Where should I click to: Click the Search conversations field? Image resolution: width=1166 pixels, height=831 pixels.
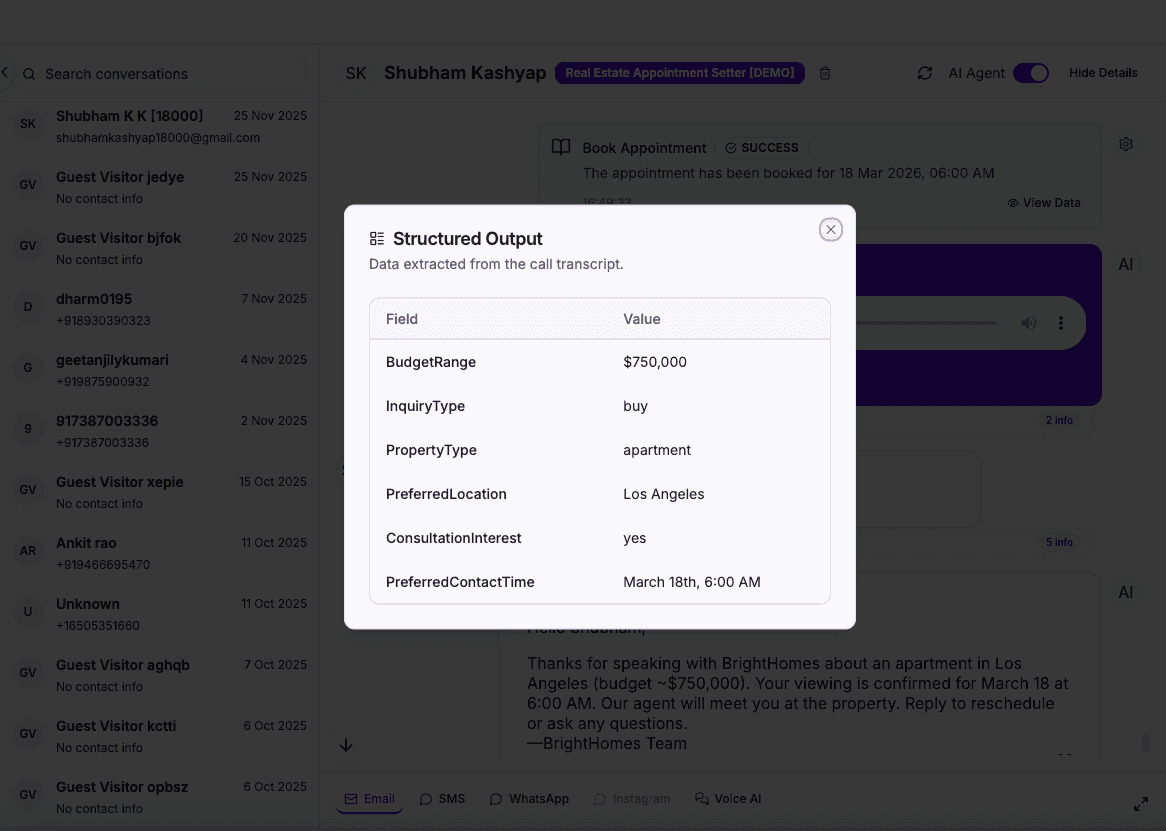pos(150,73)
